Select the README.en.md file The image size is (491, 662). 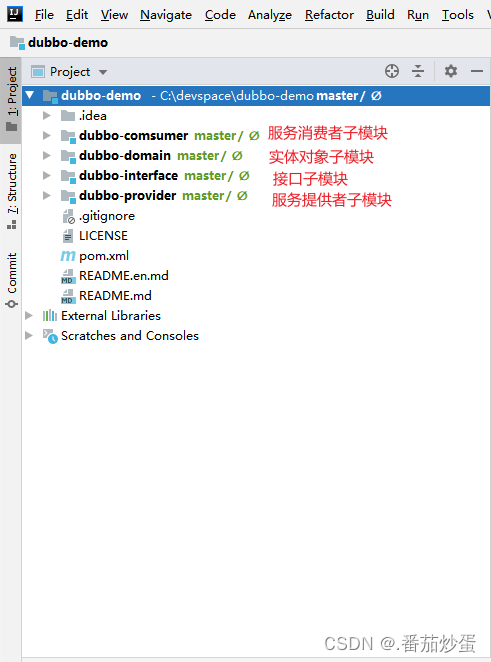coord(124,276)
